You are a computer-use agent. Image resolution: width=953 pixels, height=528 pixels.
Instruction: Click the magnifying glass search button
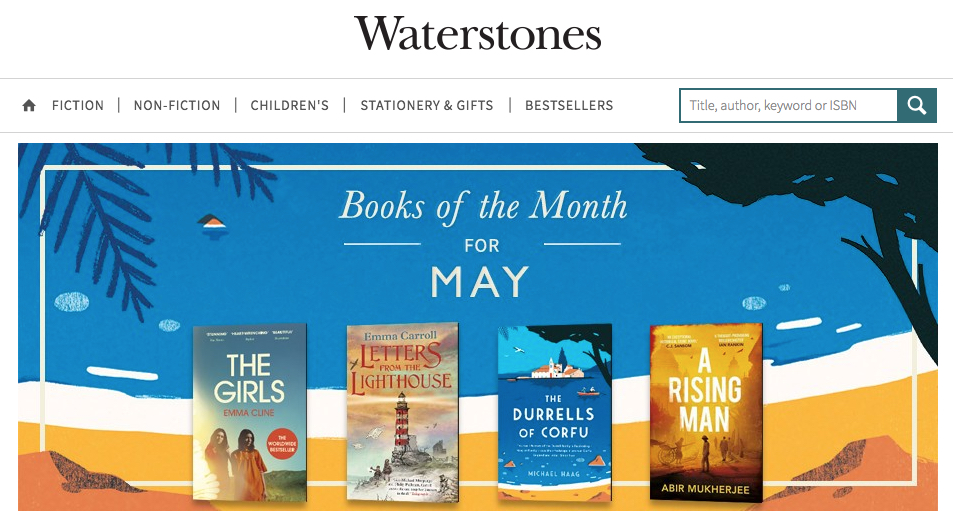[917, 106]
